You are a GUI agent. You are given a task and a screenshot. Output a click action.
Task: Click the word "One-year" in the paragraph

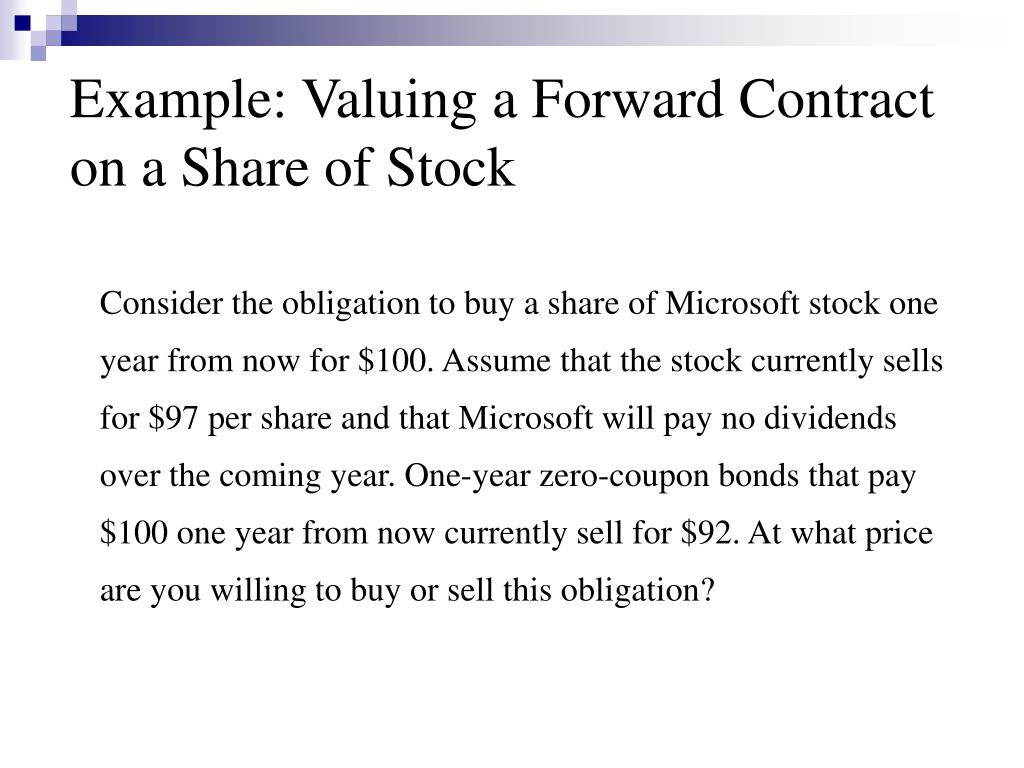[468, 476]
